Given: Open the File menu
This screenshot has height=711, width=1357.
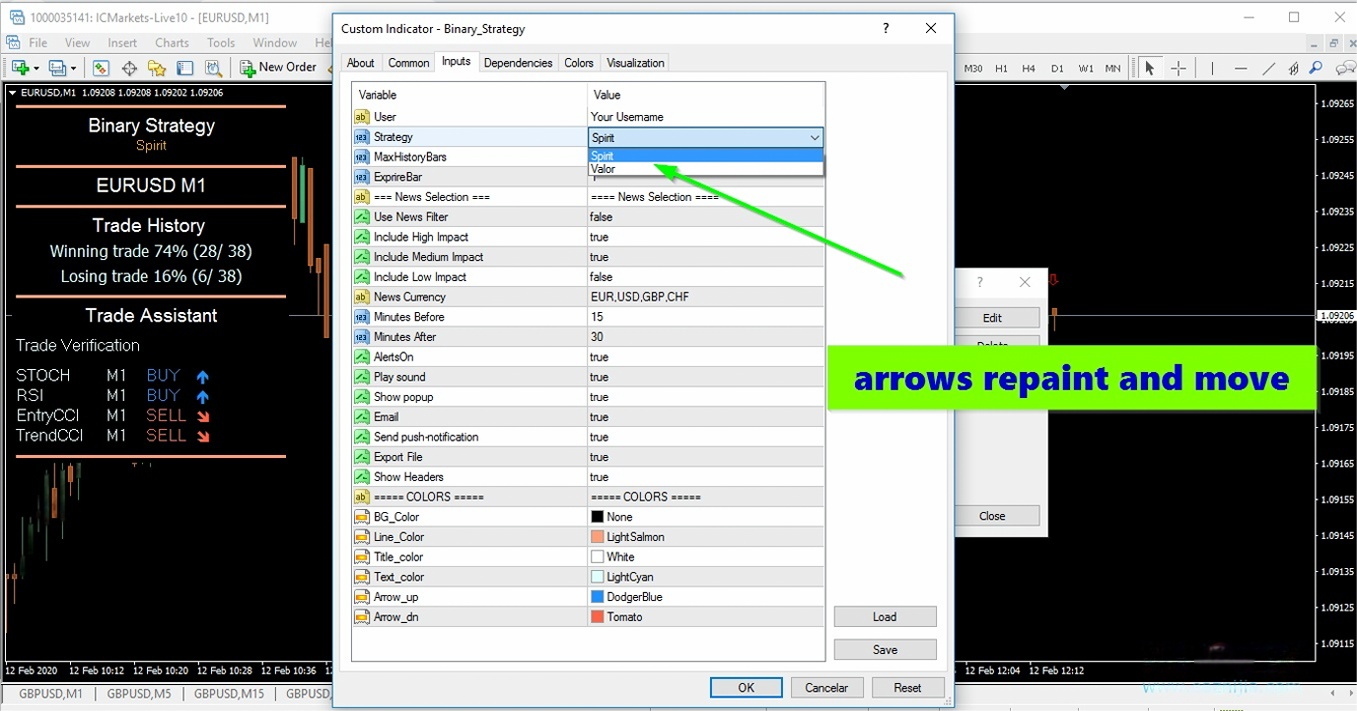Looking at the screenshot, I should pyautogui.click(x=38, y=43).
